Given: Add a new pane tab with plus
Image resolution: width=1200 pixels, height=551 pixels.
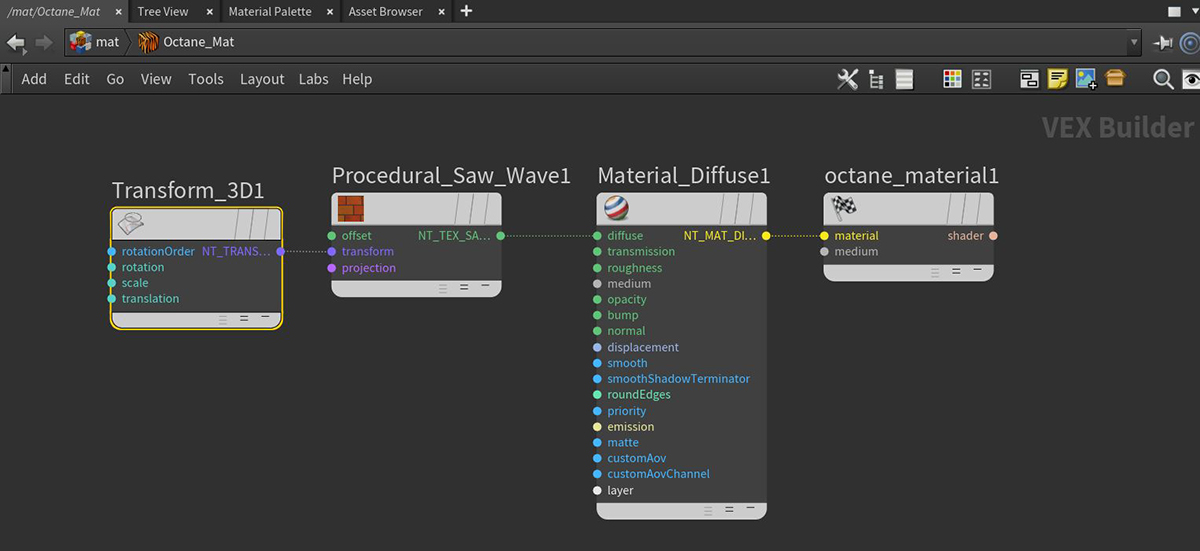Looking at the screenshot, I should [466, 12].
